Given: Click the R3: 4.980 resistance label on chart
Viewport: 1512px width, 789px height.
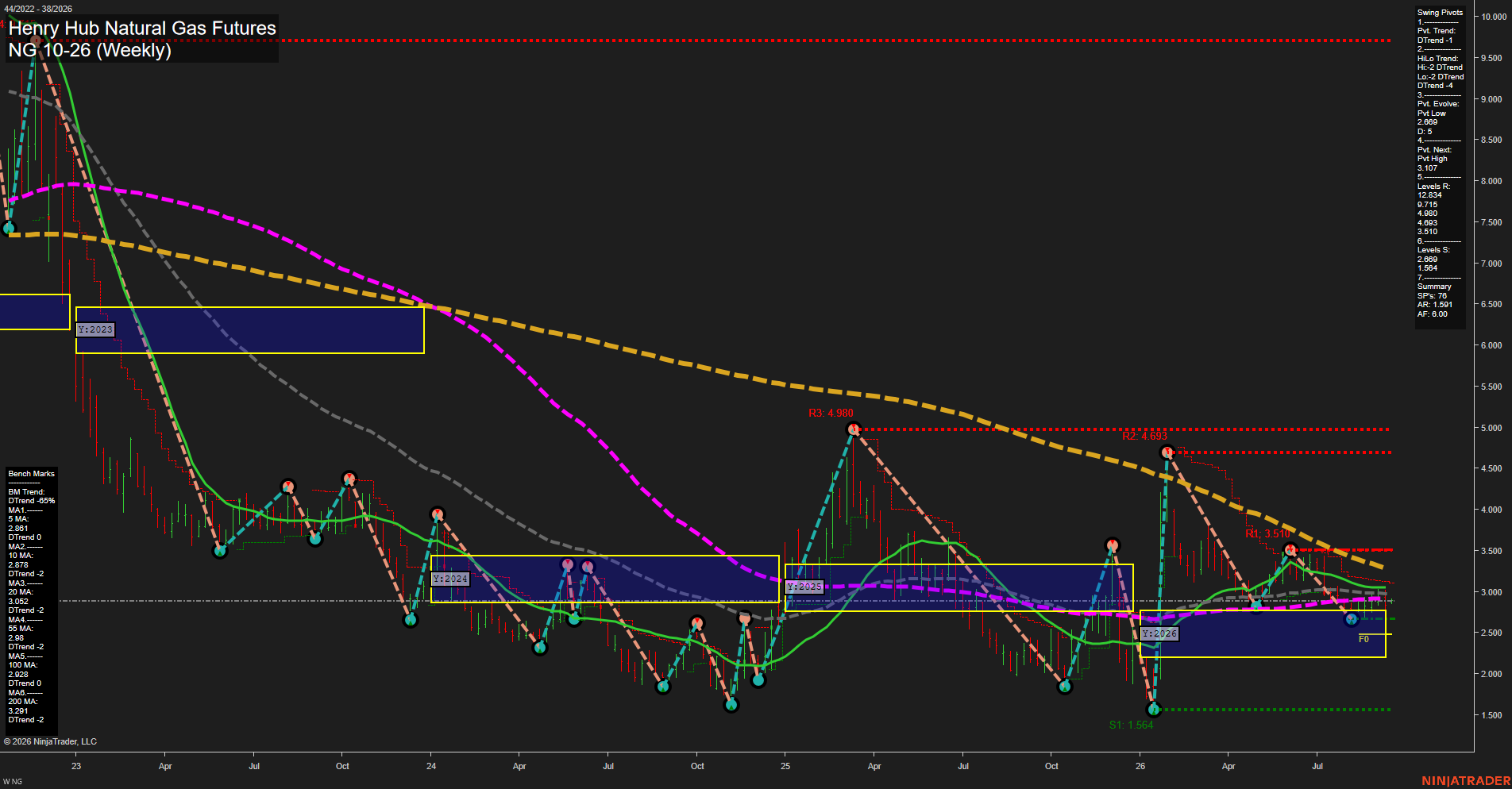Looking at the screenshot, I should (x=831, y=413).
